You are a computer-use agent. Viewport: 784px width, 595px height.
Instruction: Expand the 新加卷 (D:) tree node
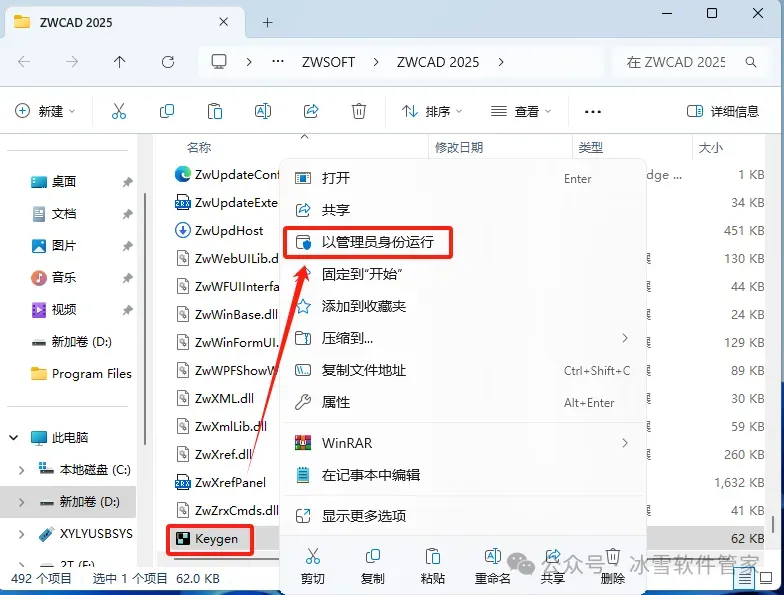(x=21, y=502)
